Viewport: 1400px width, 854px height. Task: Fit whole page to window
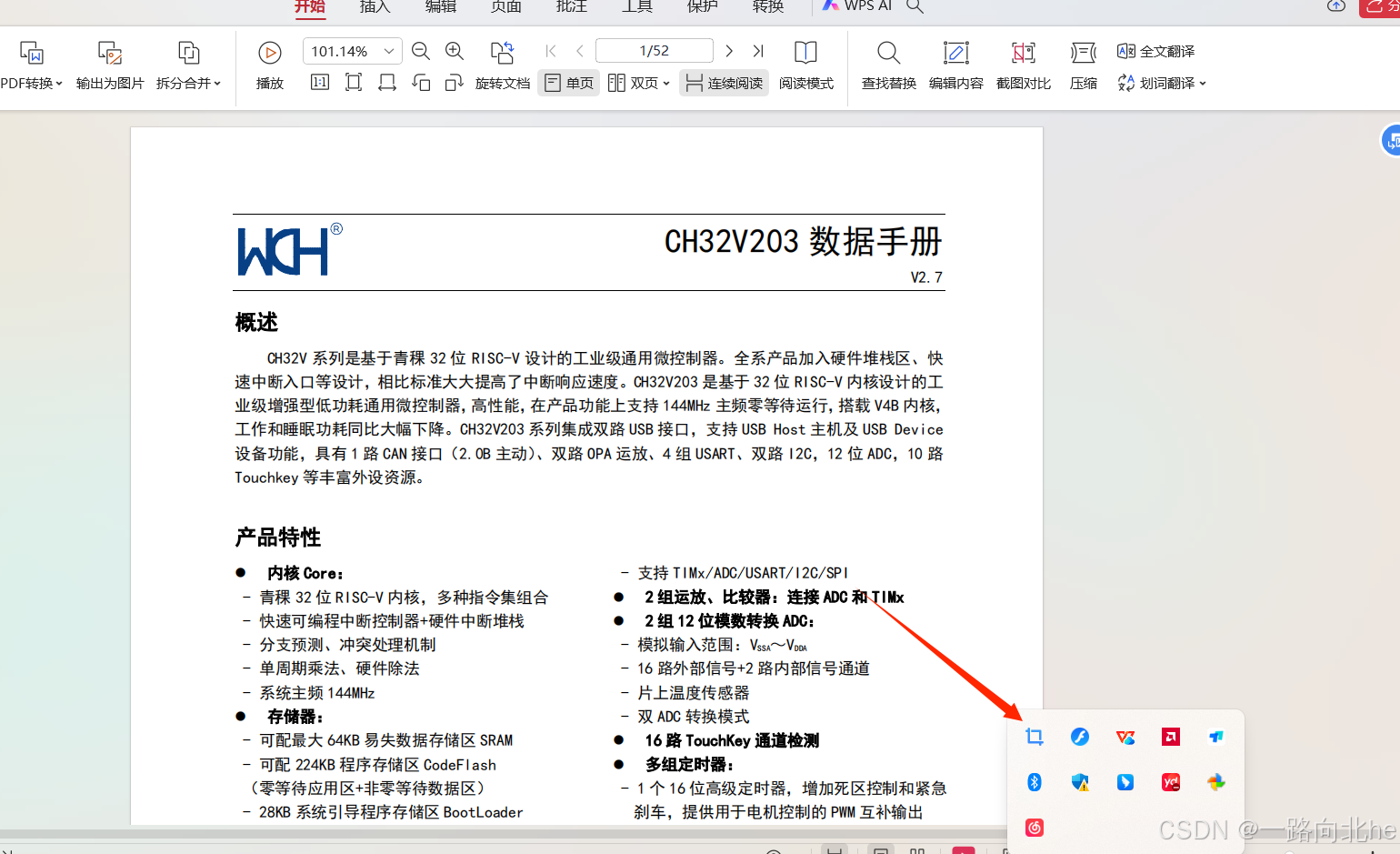(354, 83)
